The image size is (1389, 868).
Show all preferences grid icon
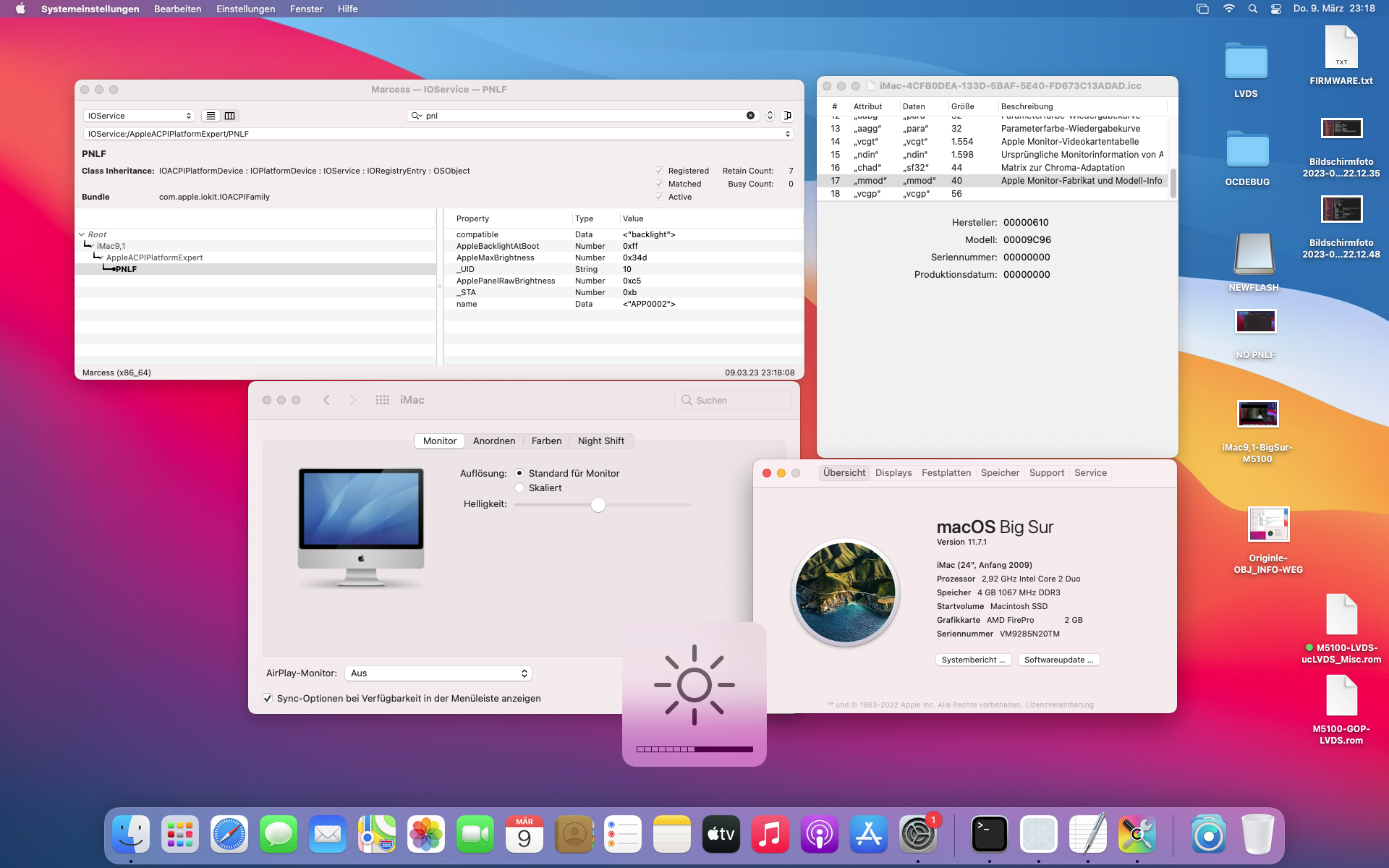382,400
